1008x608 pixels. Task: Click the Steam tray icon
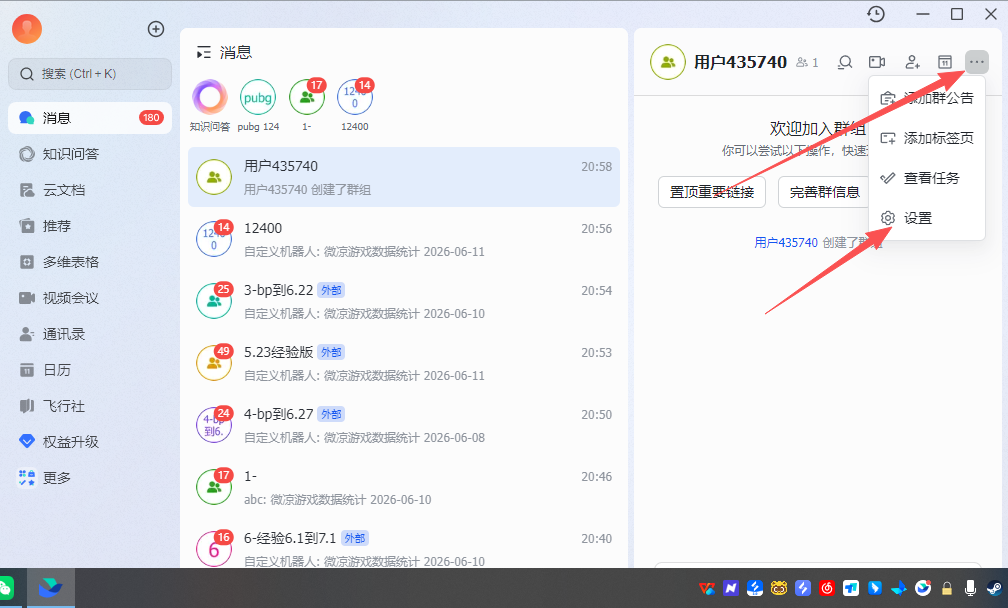click(x=994, y=588)
